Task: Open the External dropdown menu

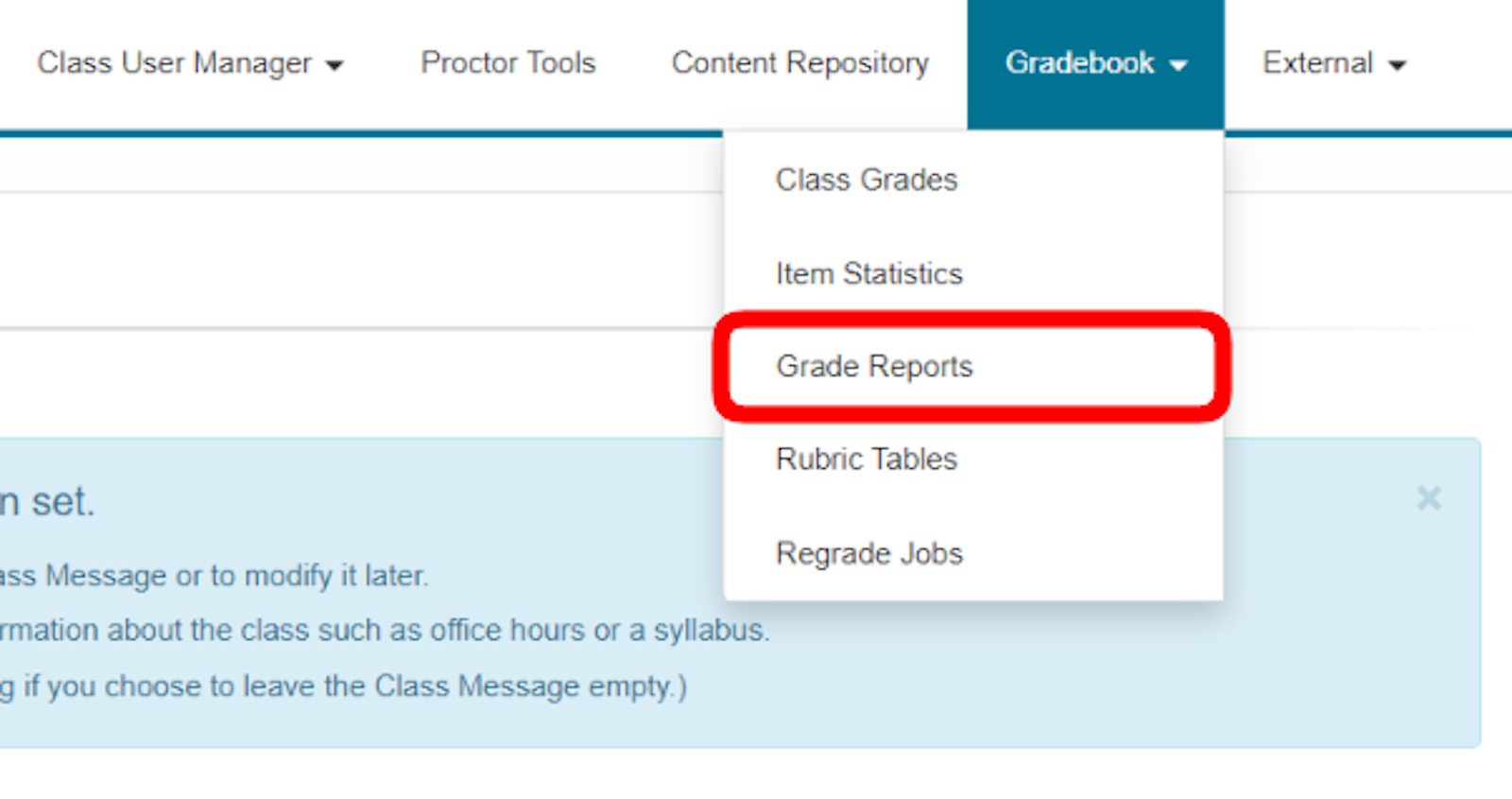Action: [1332, 63]
